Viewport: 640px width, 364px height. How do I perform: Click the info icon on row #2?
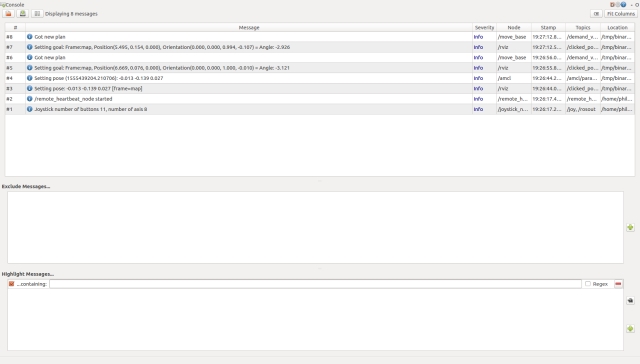[x=29, y=99]
